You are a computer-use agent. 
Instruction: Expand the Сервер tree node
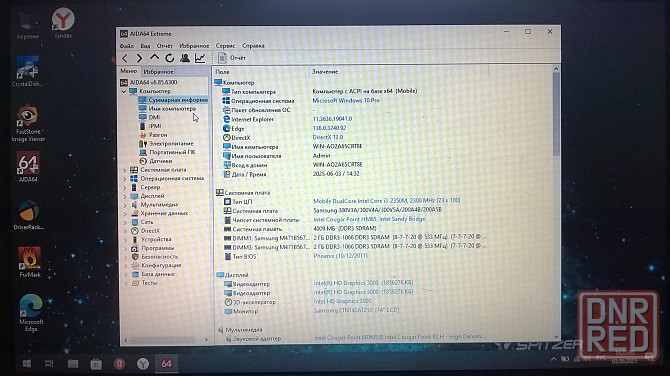pos(125,188)
